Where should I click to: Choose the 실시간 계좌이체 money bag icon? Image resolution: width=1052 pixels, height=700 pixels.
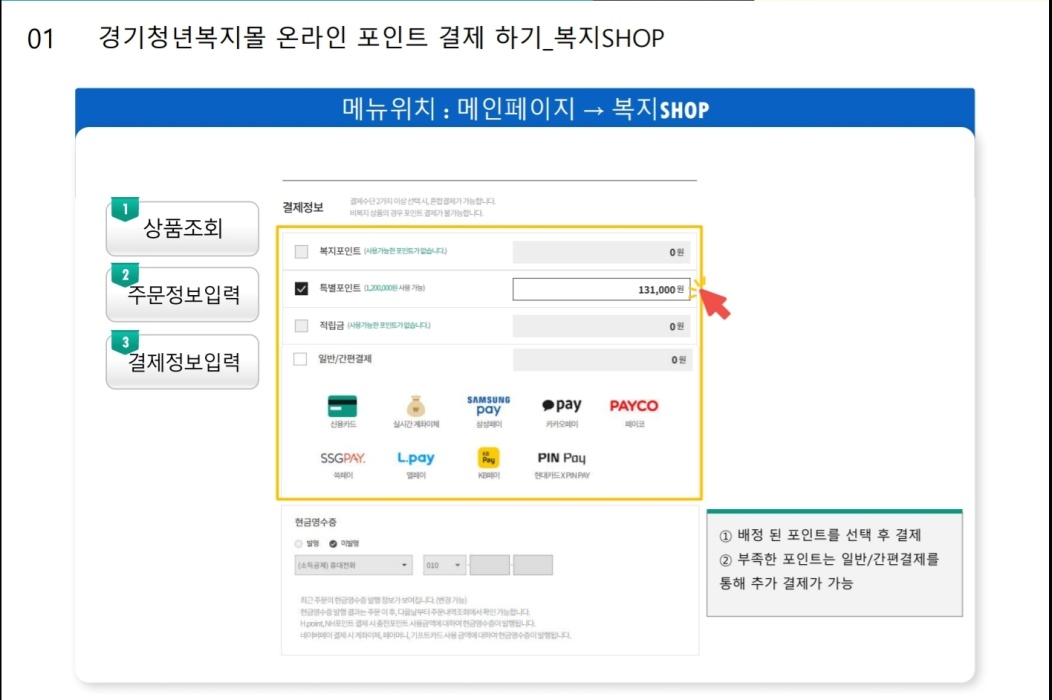coord(415,405)
